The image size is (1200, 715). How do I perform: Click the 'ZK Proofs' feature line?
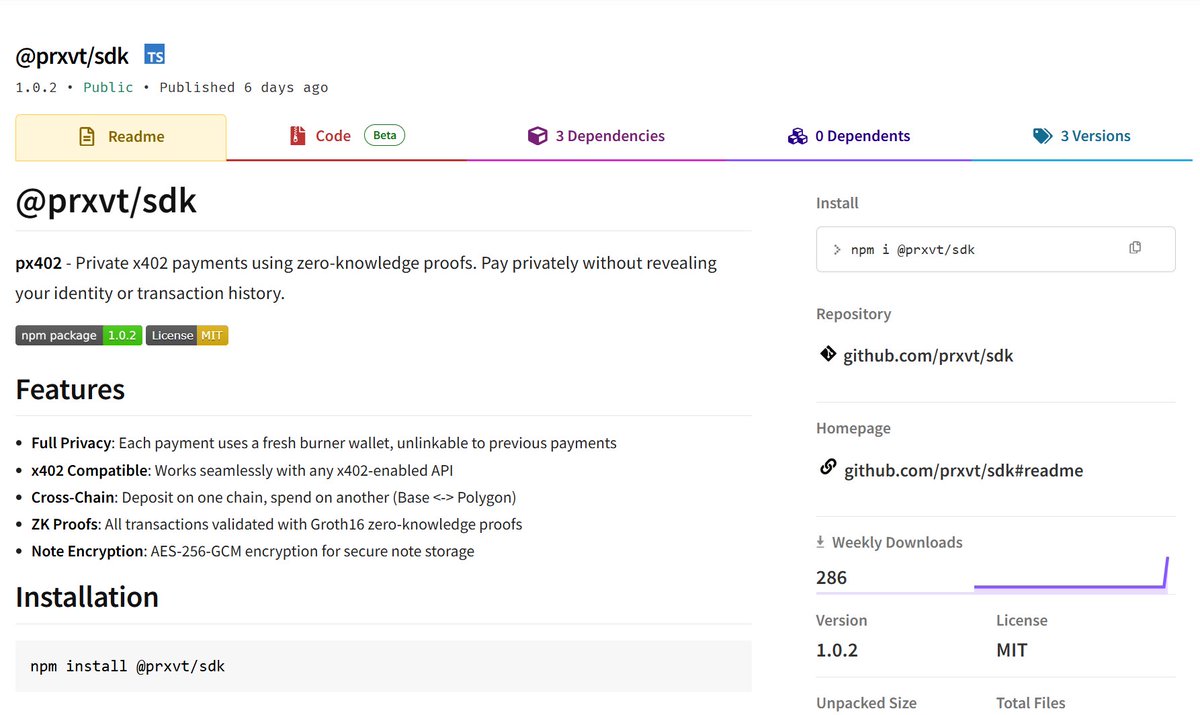[x=276, y=524]
